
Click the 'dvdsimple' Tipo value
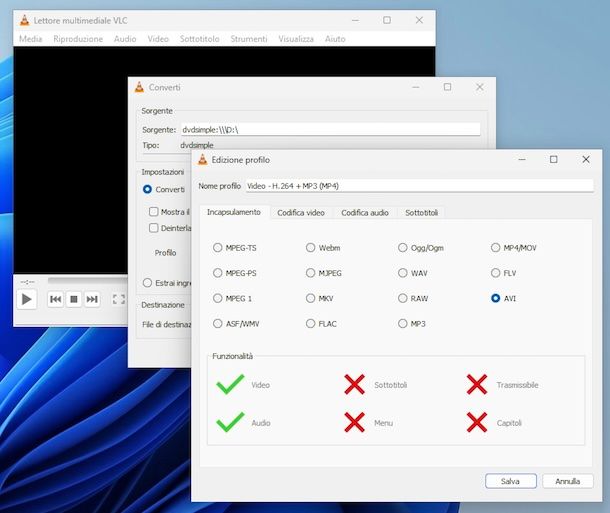click(197, 145)
